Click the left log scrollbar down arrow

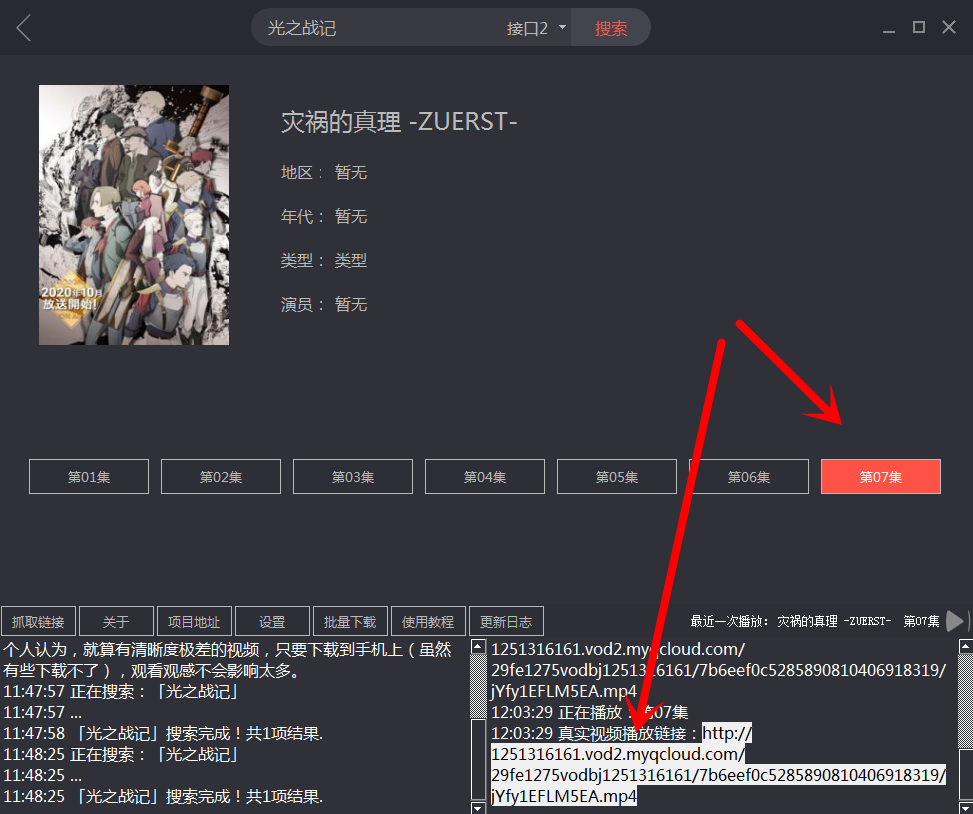click(x=478, y=807)
